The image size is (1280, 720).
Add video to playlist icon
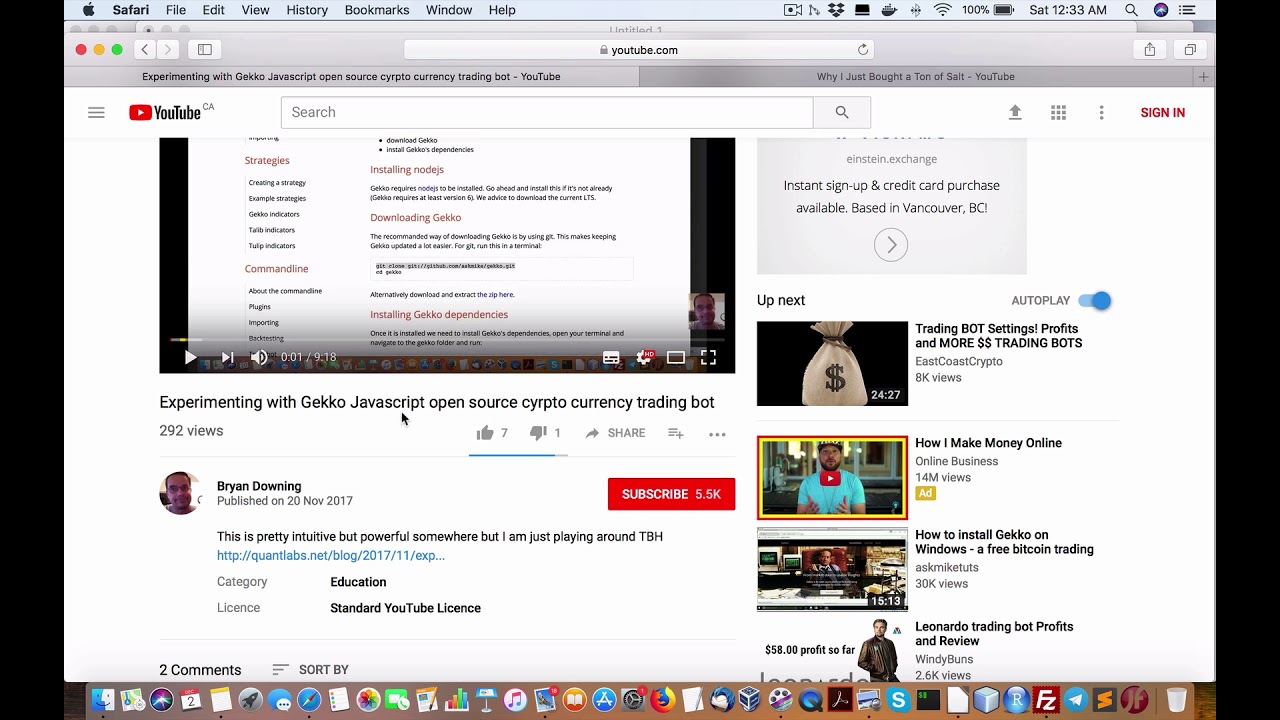(676, 433)
